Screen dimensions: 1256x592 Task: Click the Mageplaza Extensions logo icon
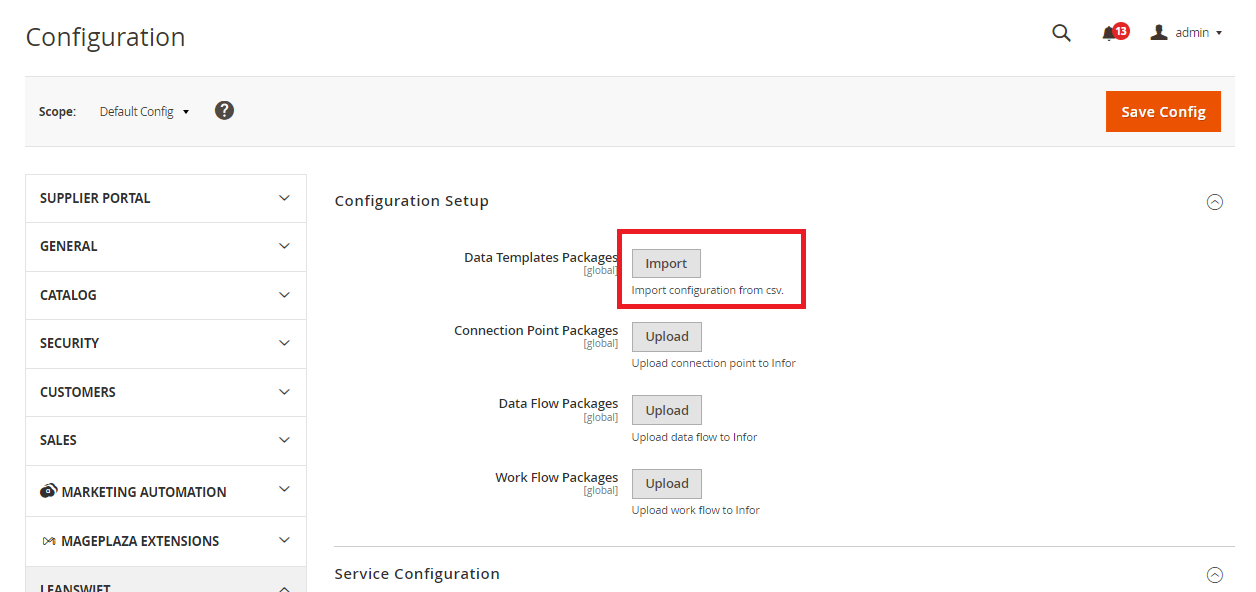click(48, 541)
